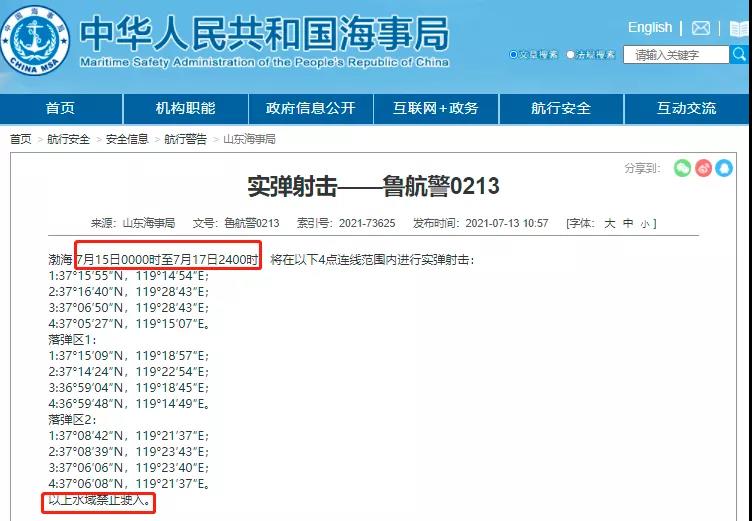
Task: Open the 航行安全 navigation tab
Action: [561, 108]
